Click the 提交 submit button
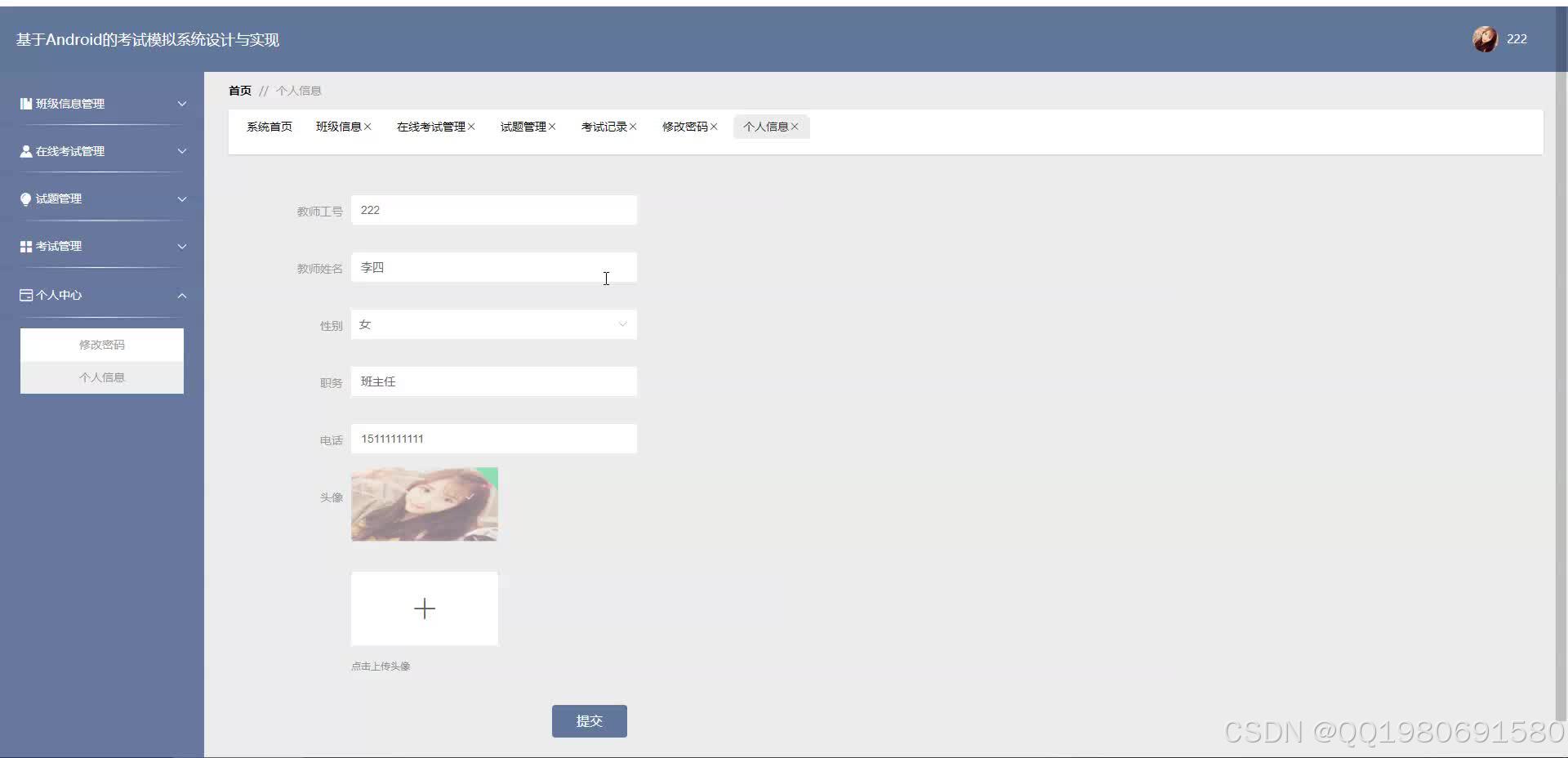 [590, 721]
